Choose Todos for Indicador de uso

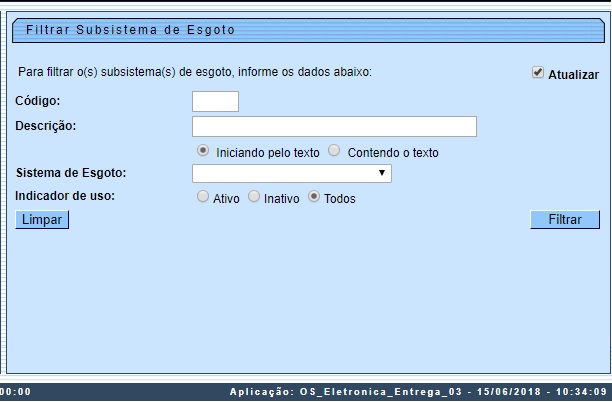tap(314, 197)
